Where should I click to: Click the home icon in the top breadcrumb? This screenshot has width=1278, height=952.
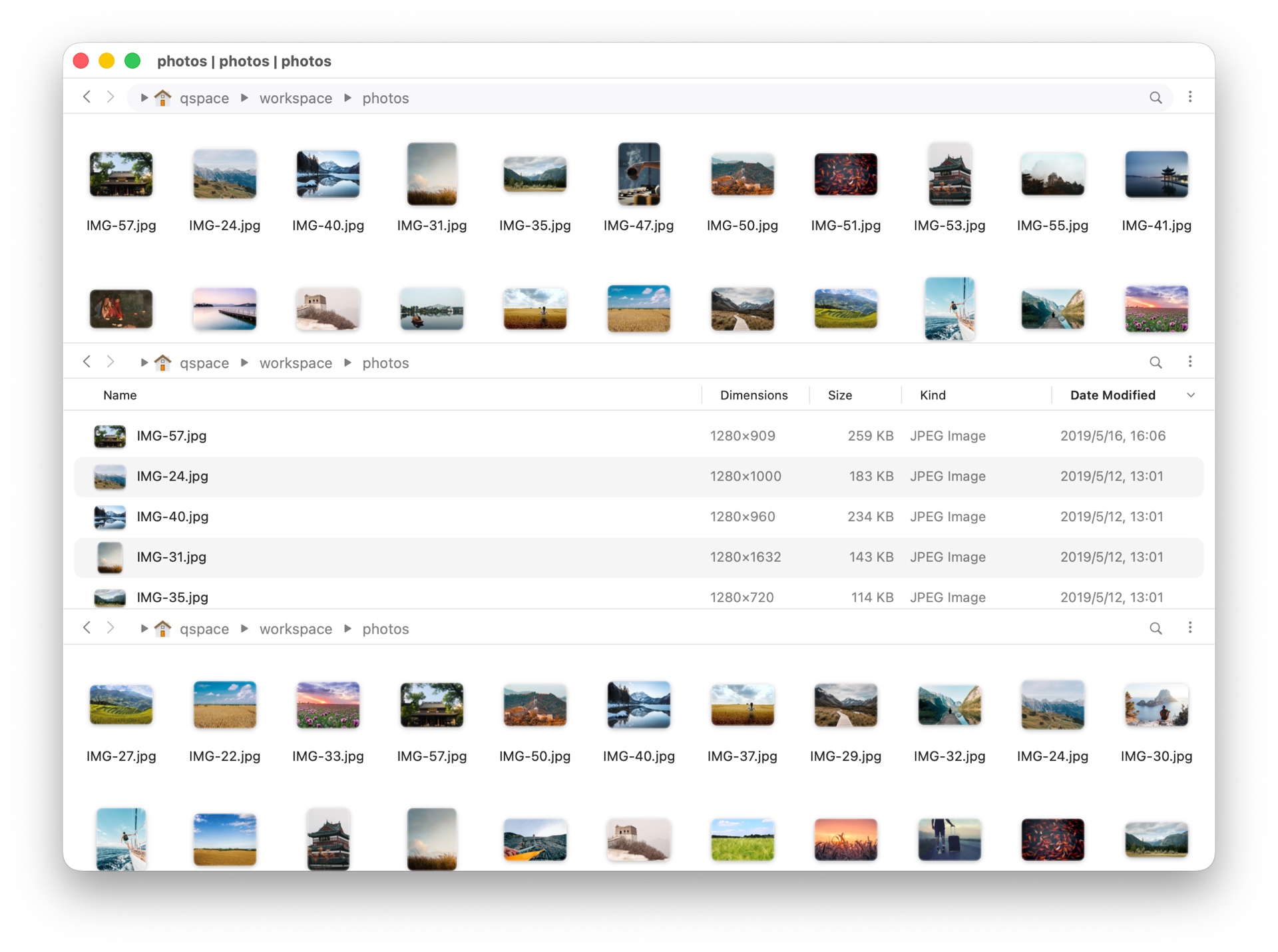coord(162,98)
